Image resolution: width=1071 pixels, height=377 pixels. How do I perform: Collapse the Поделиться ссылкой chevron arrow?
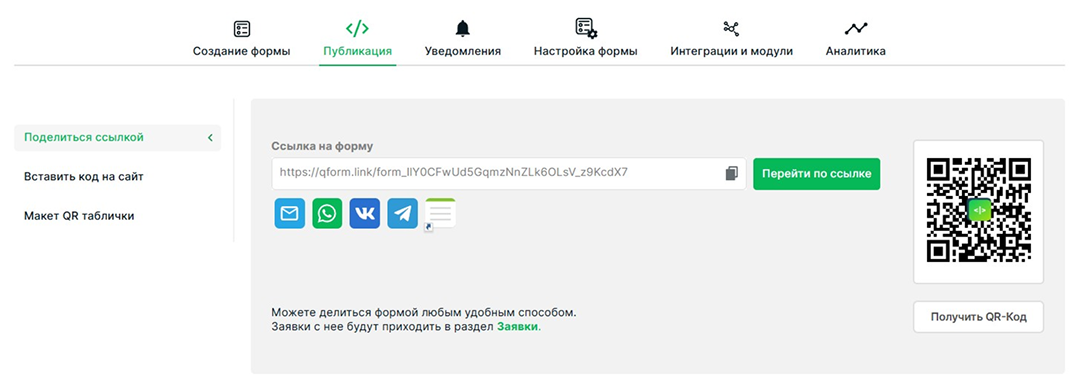click(210, 137)
